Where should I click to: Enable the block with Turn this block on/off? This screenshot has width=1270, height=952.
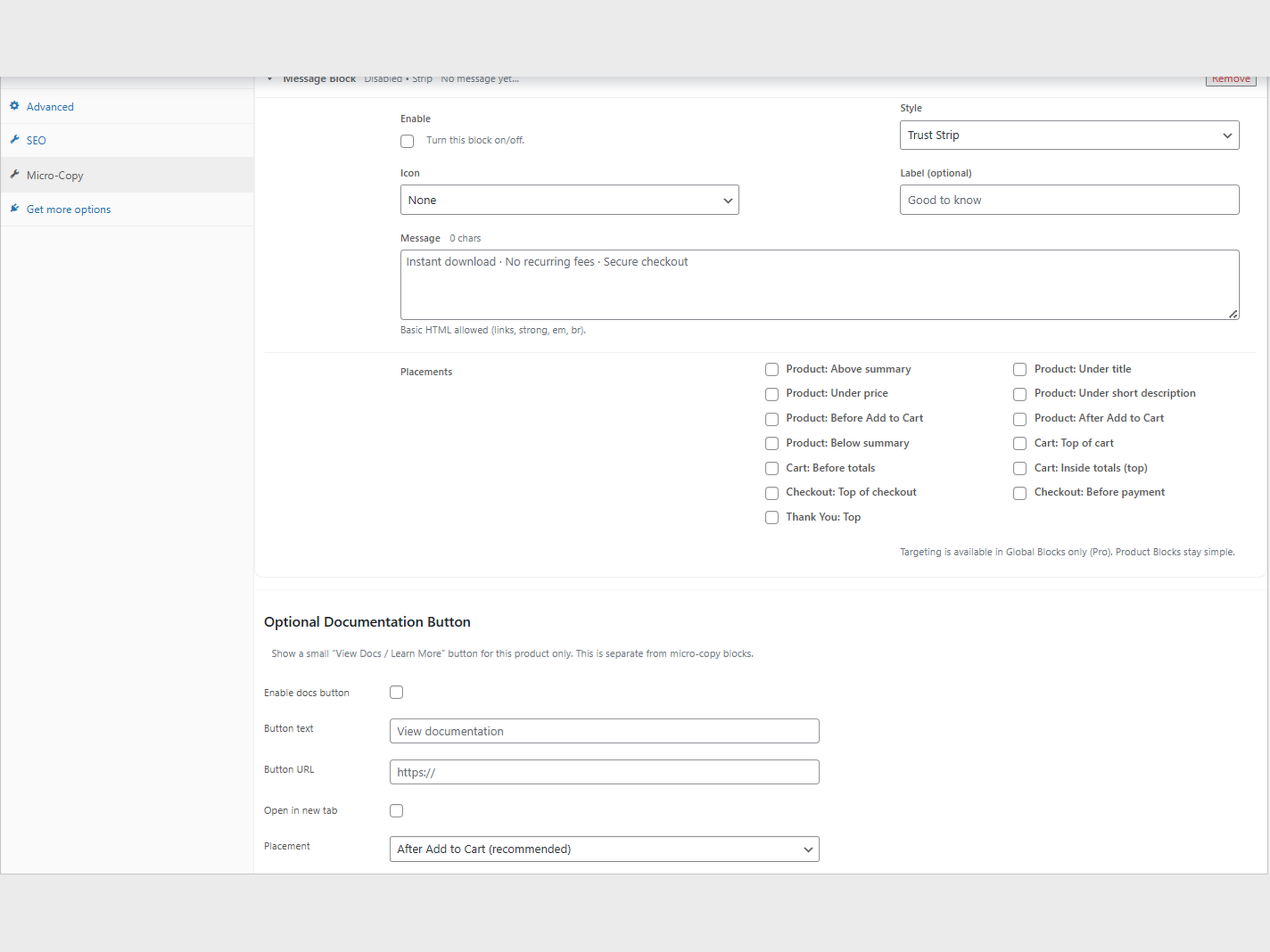click(407, 141)
